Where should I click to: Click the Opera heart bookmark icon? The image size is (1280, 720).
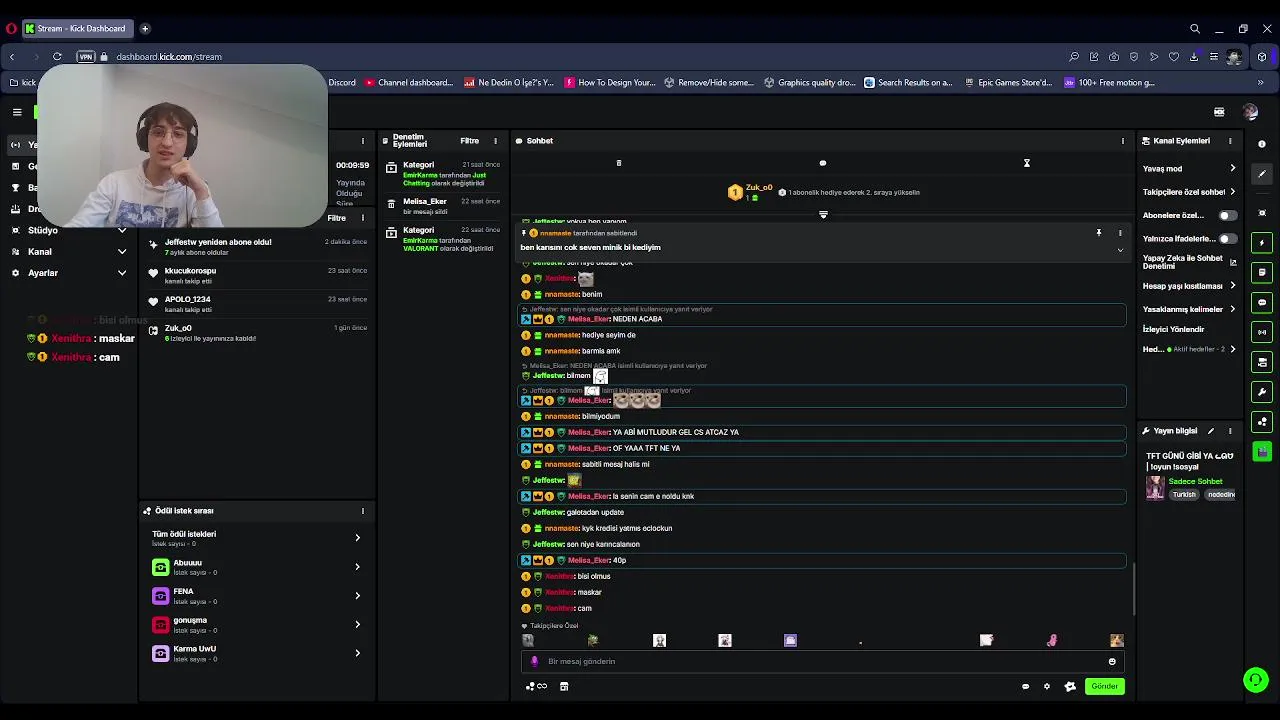(x=1174, y=57)
